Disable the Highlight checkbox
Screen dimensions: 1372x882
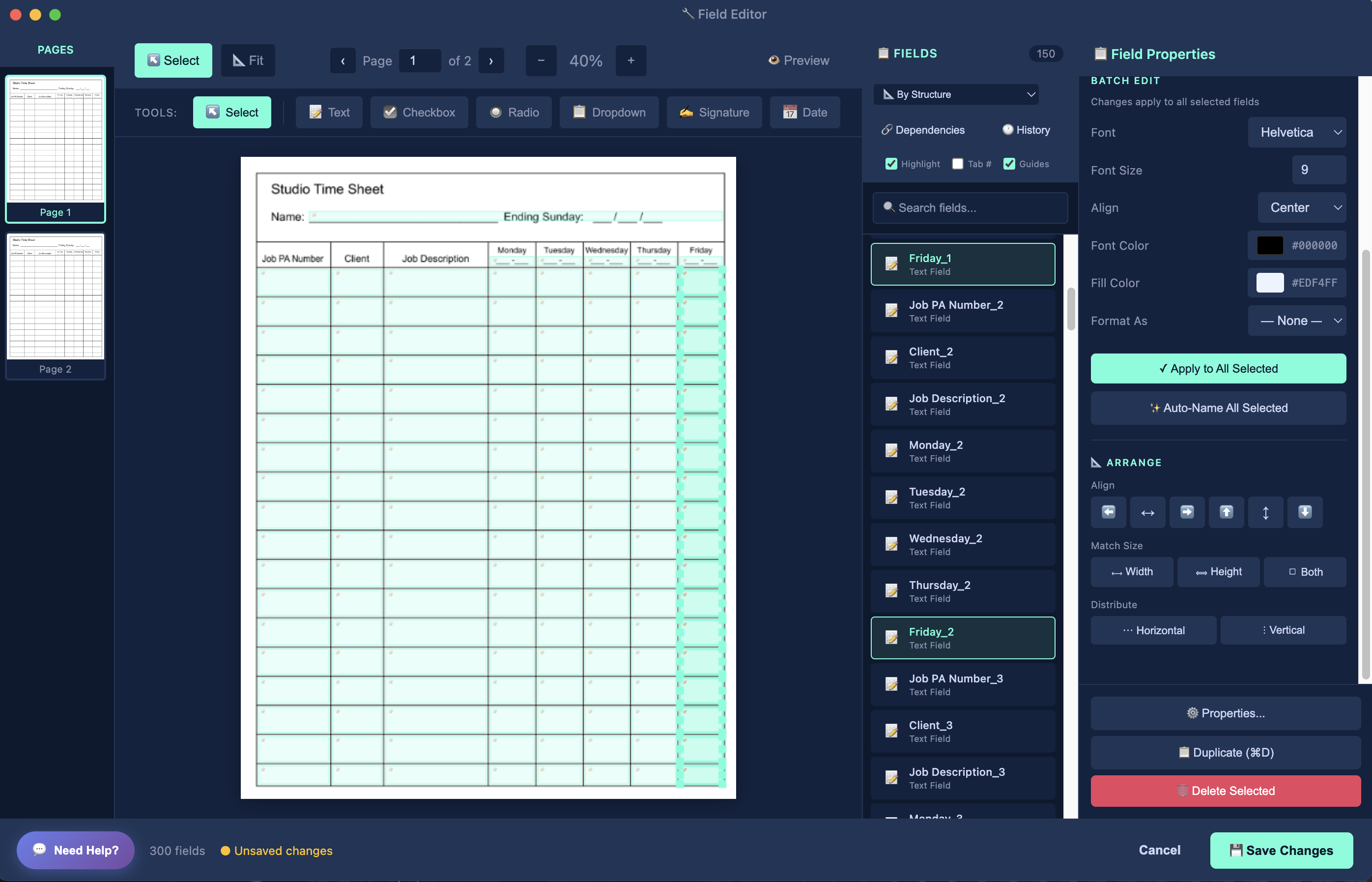pyautogui.click(x=891, y=164)
